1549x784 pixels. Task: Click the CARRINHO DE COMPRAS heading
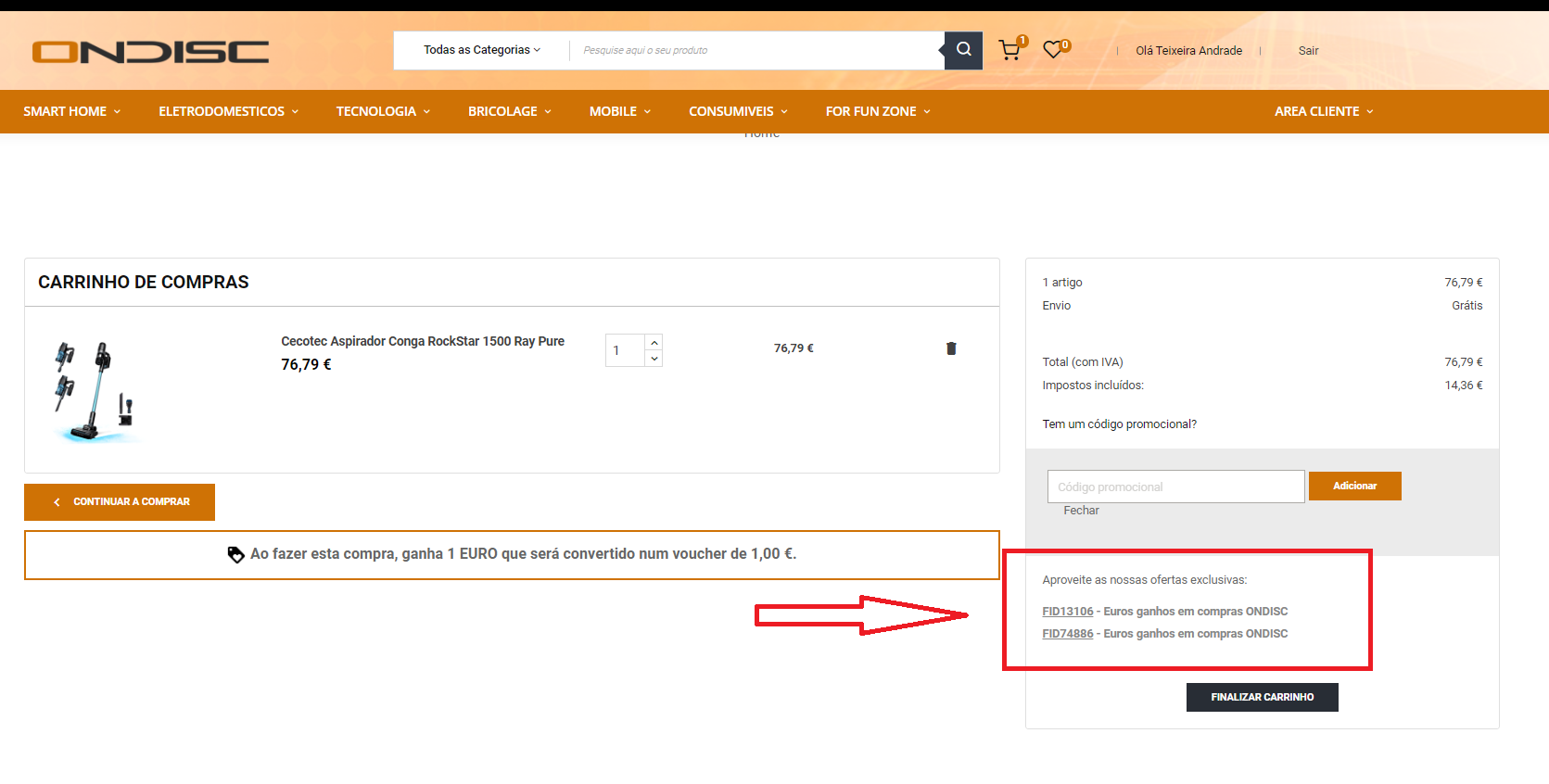point(144,282)
